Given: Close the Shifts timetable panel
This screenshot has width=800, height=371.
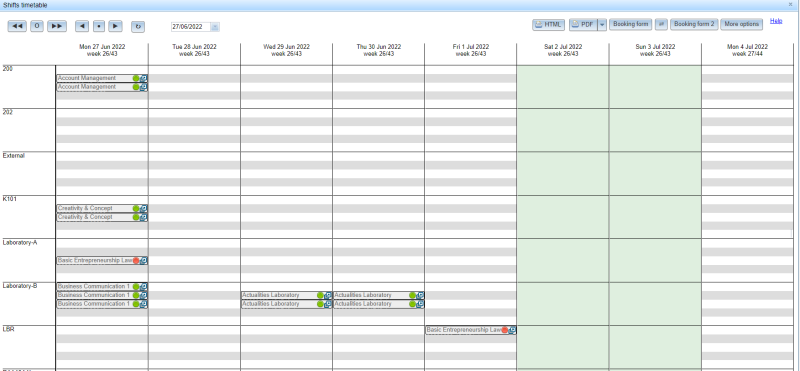Looking at the screenshot, I should [791, 5].
